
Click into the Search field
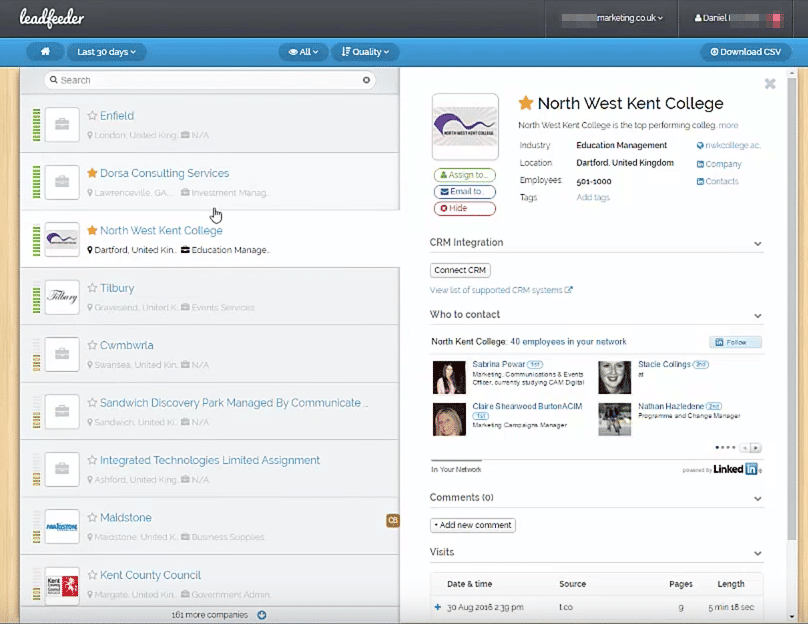[205, 80]
